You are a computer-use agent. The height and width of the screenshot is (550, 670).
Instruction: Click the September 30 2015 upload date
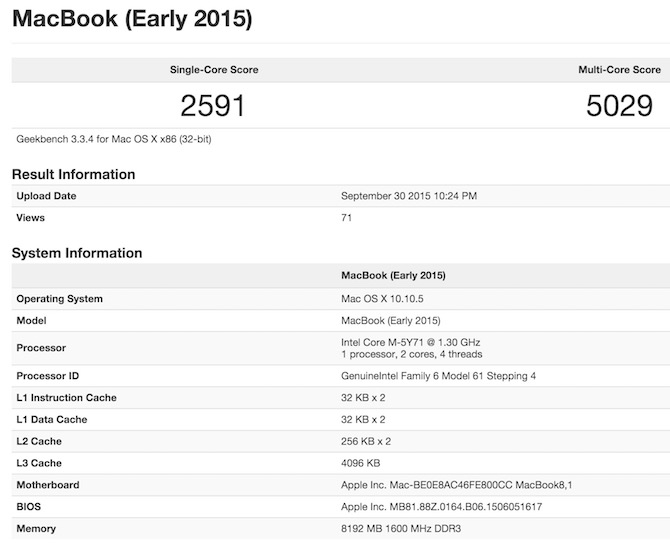point(409,196)
